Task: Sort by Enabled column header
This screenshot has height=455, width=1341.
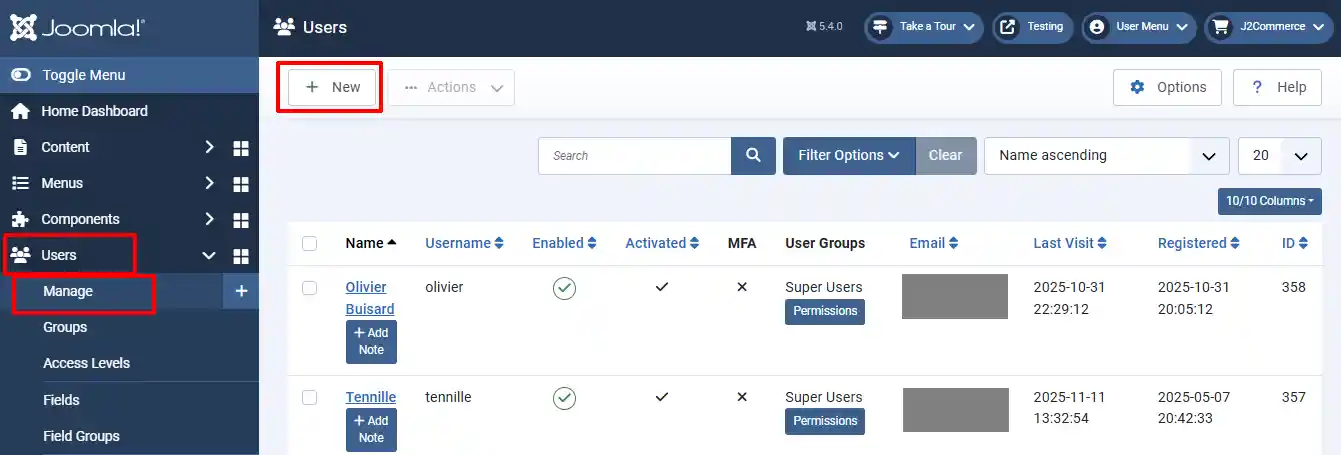Action: tap(564, 243)
